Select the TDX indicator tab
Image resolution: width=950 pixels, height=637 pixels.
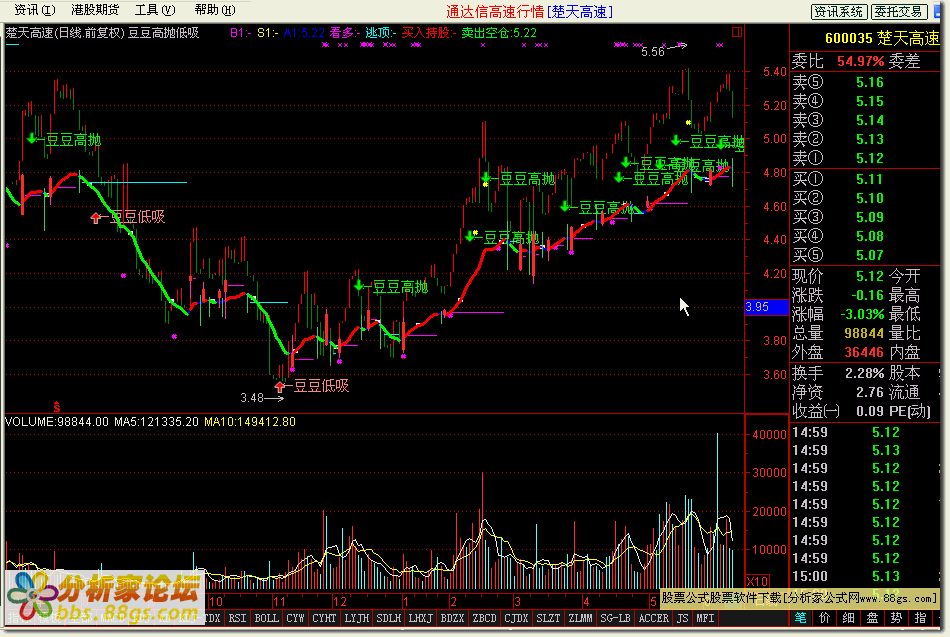(x=212, y=618)
